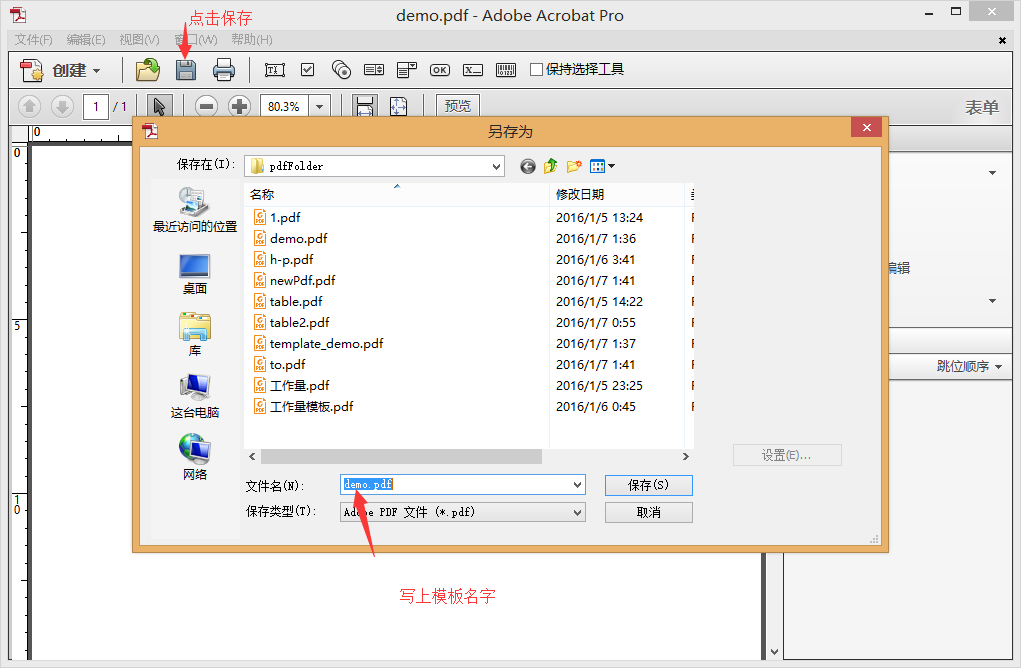Select the barcode form tool
The width and height of the screenshot is (1021, 668).
[506, 70]
